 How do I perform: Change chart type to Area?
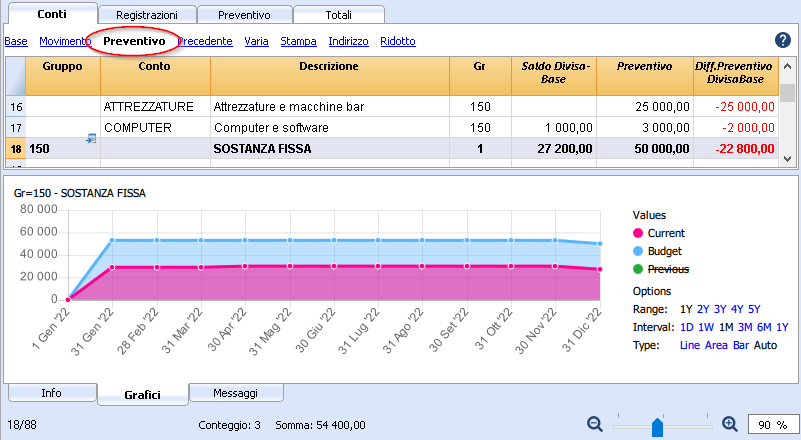coord(716,345)
